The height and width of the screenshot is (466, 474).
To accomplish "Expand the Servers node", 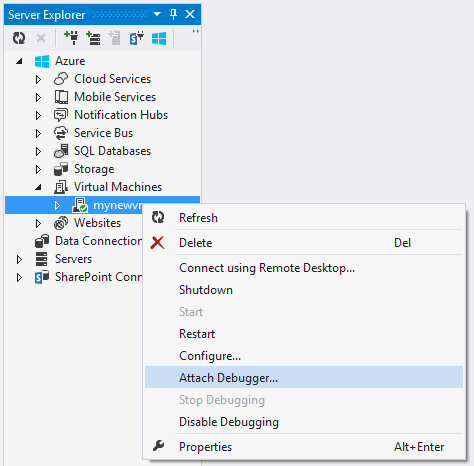I will (x=19, y=259).
